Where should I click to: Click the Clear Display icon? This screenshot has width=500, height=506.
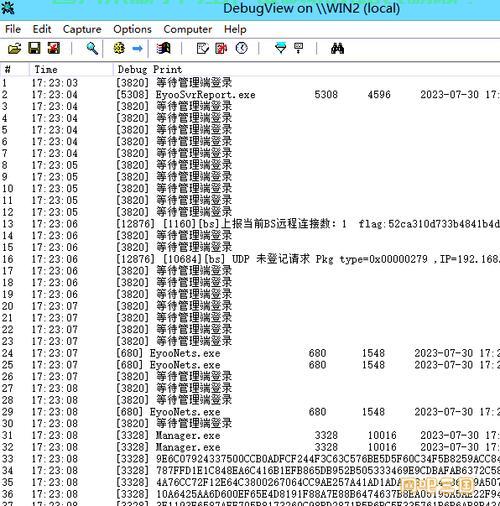pos(202,49)
